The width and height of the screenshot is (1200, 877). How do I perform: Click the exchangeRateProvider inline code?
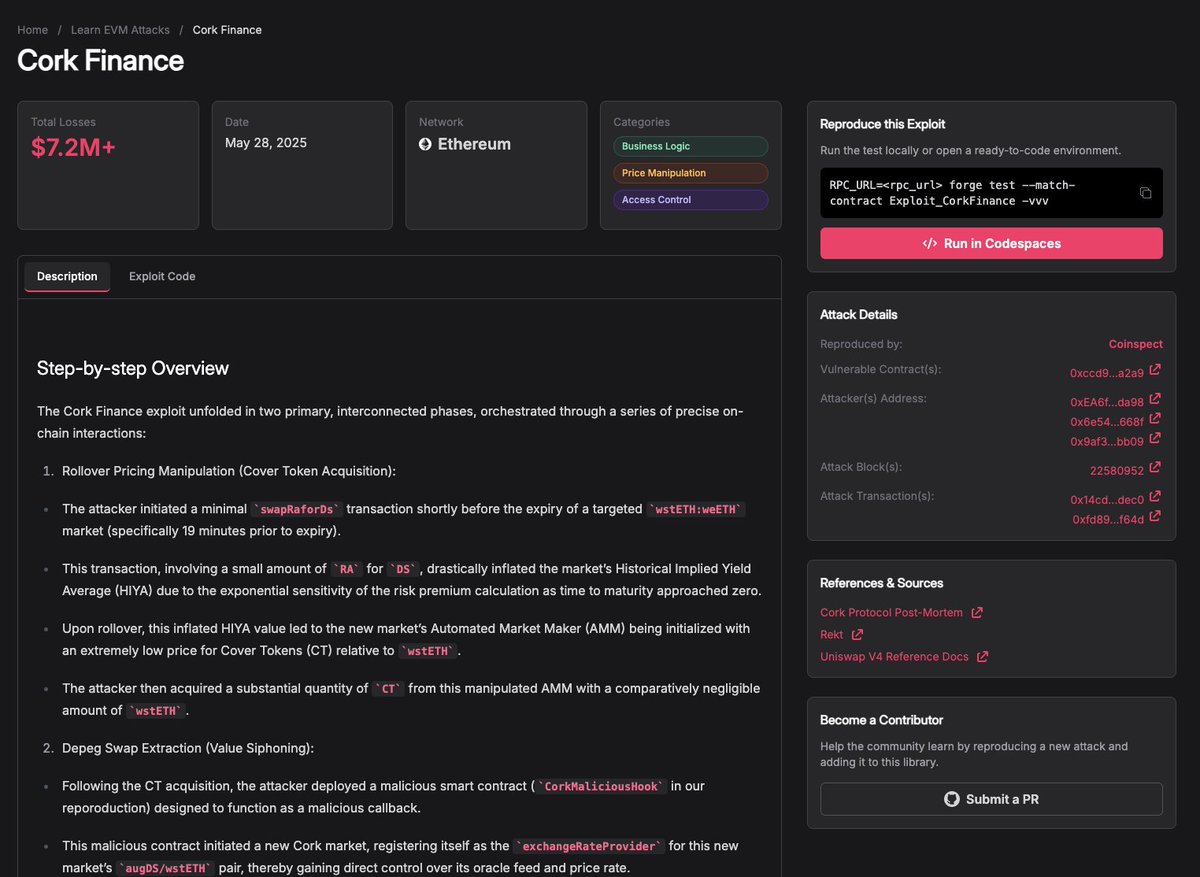(x=589, y=846)
